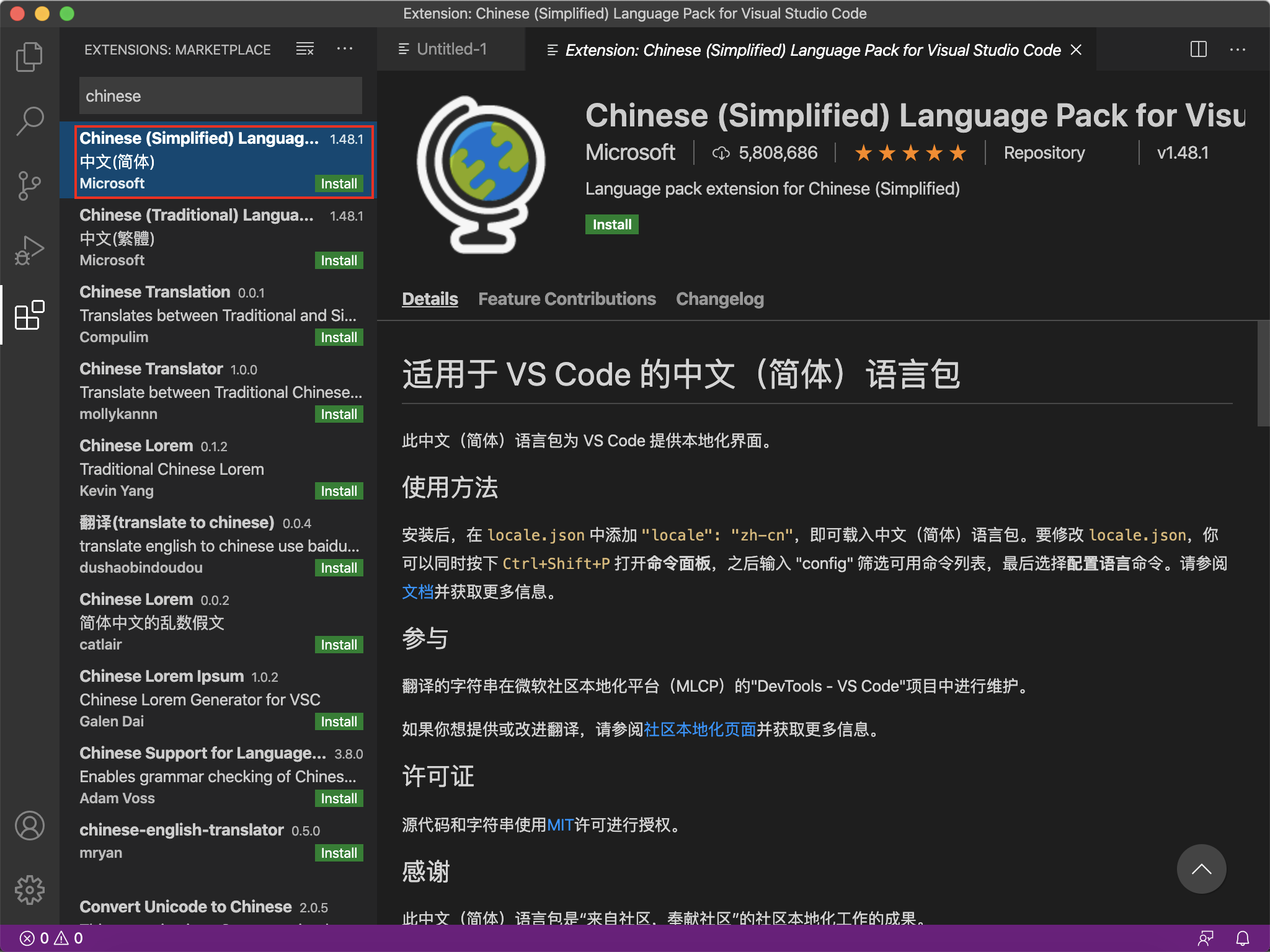This screenshot has height=952, width=1270.
Task: Clear the extension search results
Action: pos(304,49)
